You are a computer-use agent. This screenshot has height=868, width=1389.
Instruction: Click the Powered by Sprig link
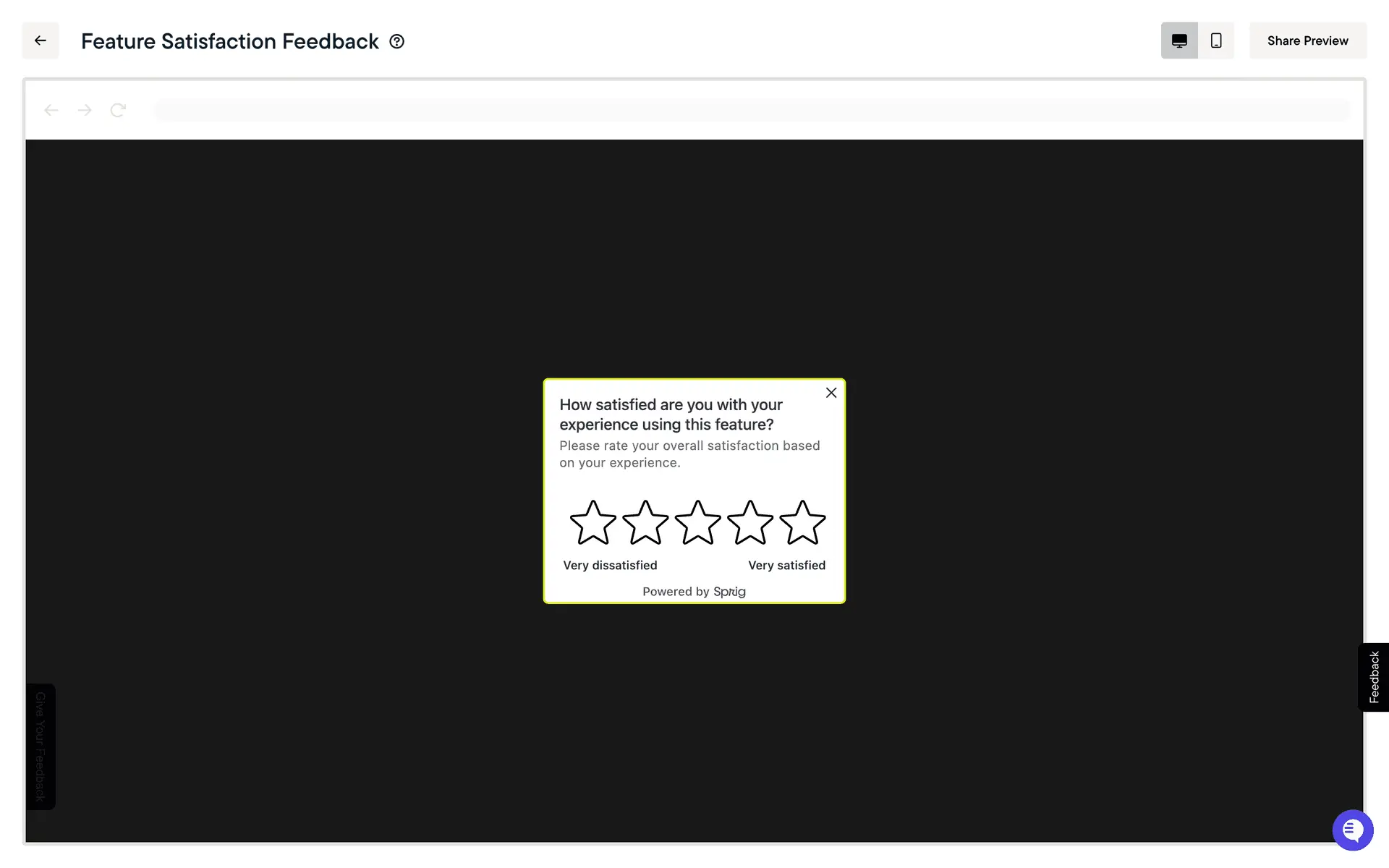(694, 592)
